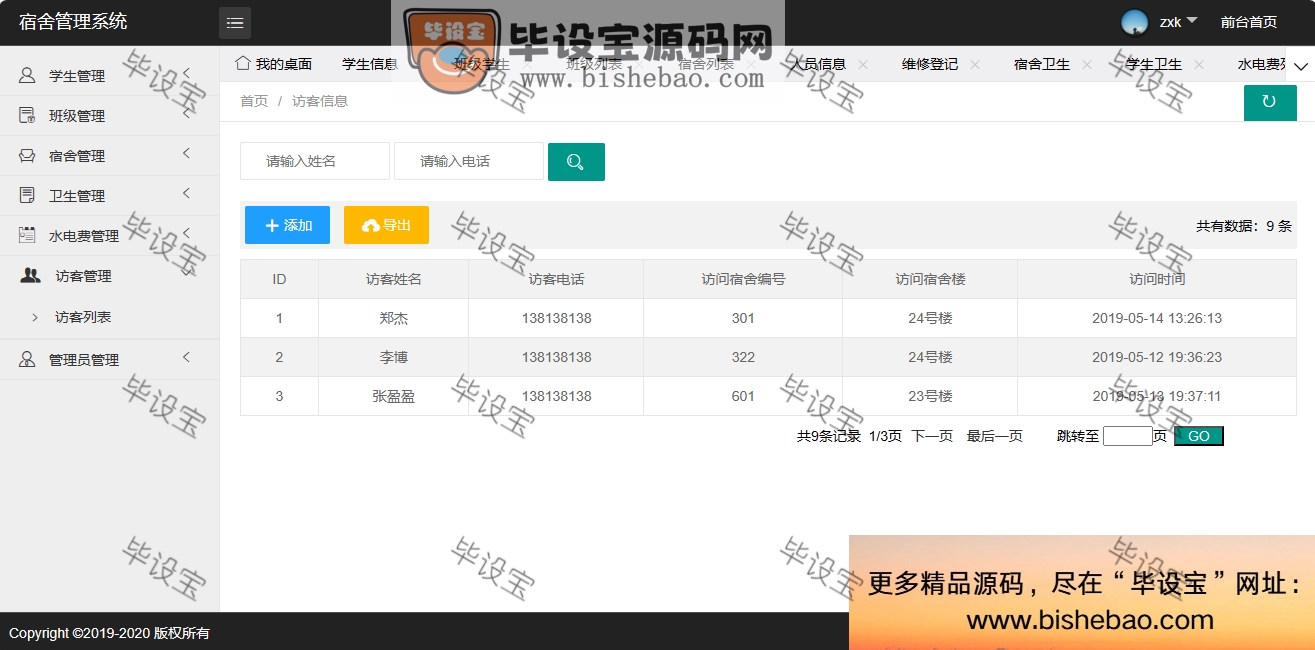Click the 水电费管理 calendar icon
1315x650 pixels.
click(x=27, y=235)
